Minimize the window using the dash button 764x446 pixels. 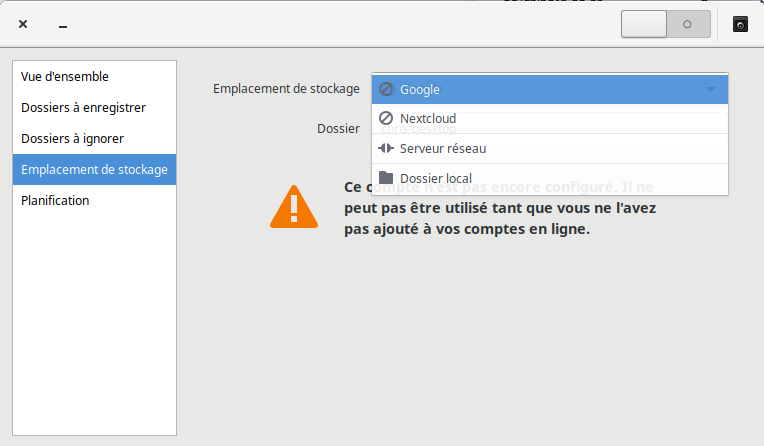point(62,24)
